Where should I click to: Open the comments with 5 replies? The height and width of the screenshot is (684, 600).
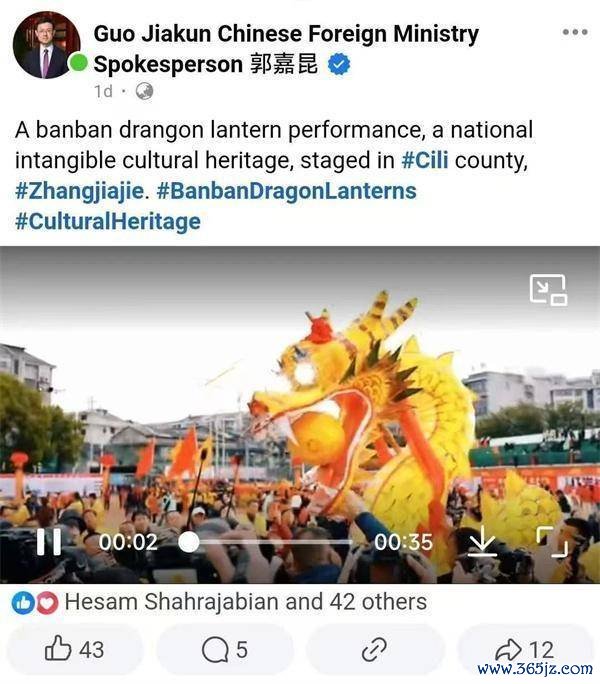[x=225, y=649]
